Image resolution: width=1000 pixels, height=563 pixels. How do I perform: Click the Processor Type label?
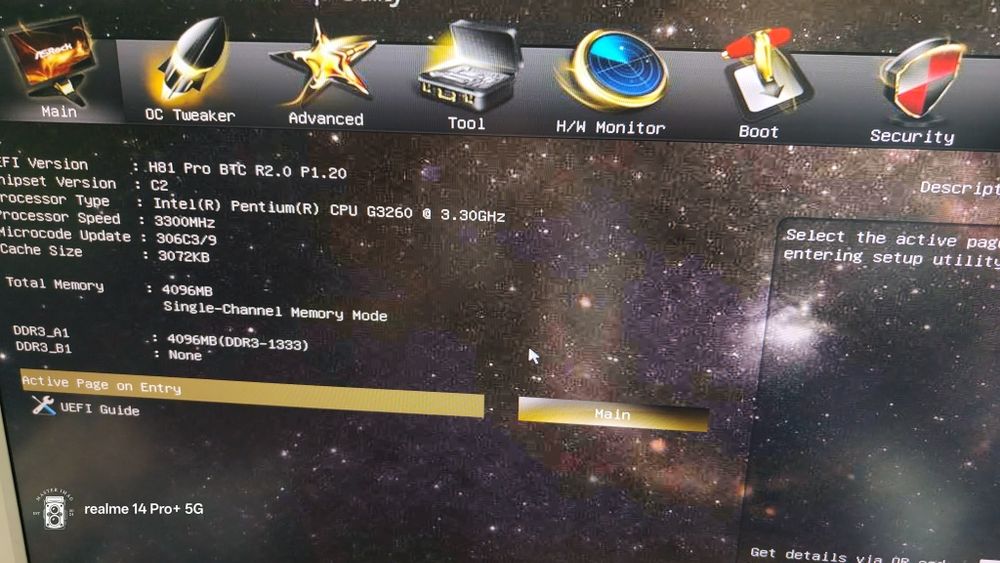tap(54, 200)
